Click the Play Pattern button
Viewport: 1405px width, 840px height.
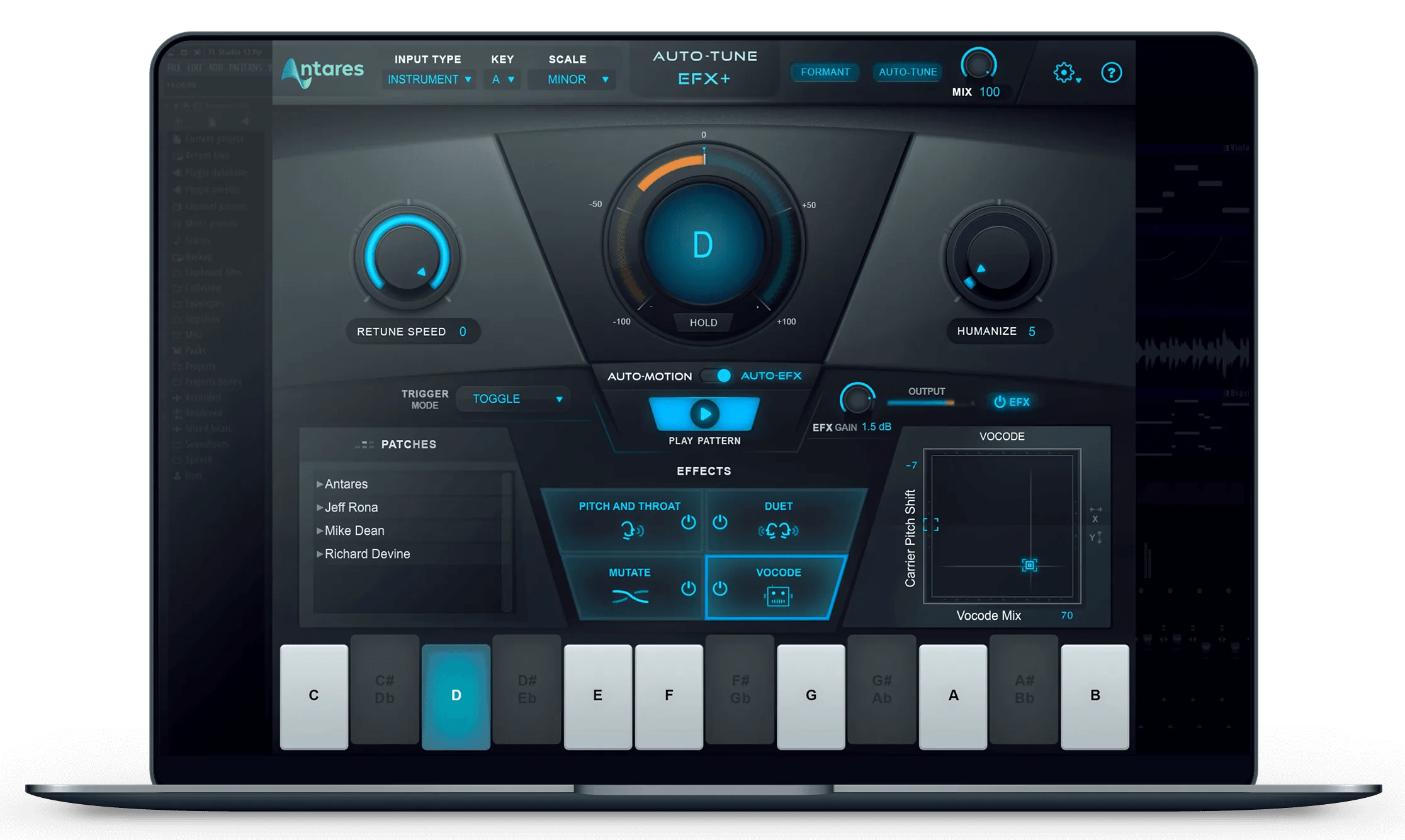click(704, 414)
